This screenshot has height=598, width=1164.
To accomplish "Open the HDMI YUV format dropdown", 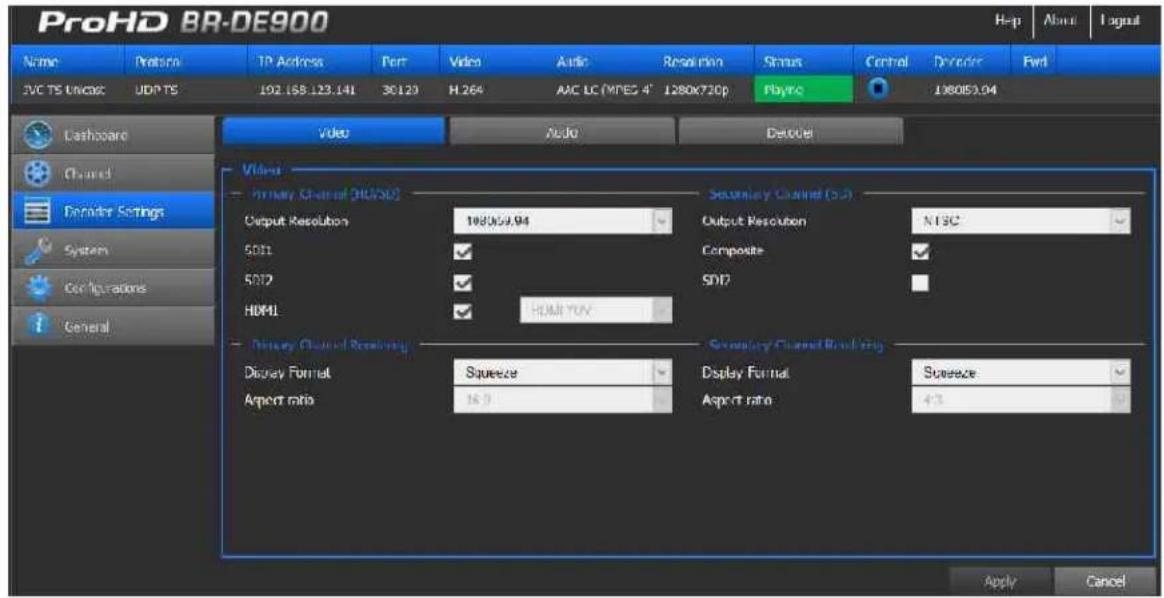I will 595,310.
